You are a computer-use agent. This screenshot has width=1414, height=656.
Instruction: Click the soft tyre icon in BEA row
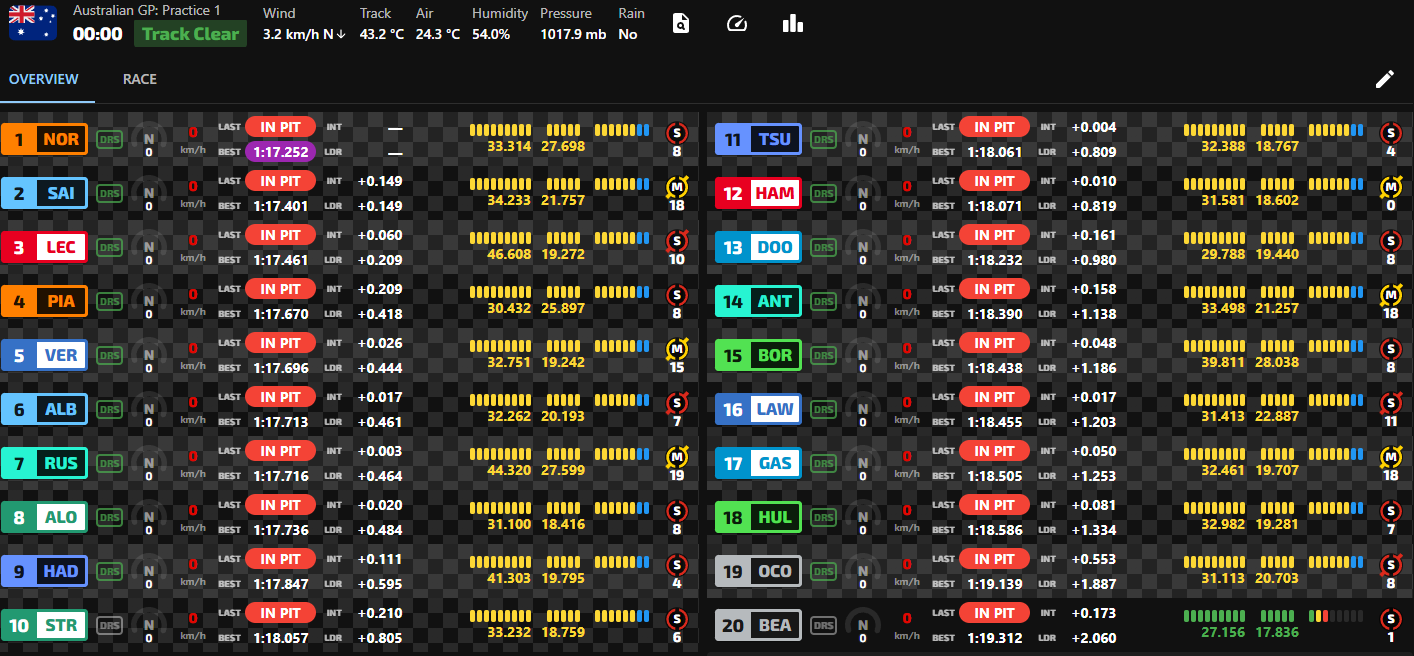(1391, 618)
